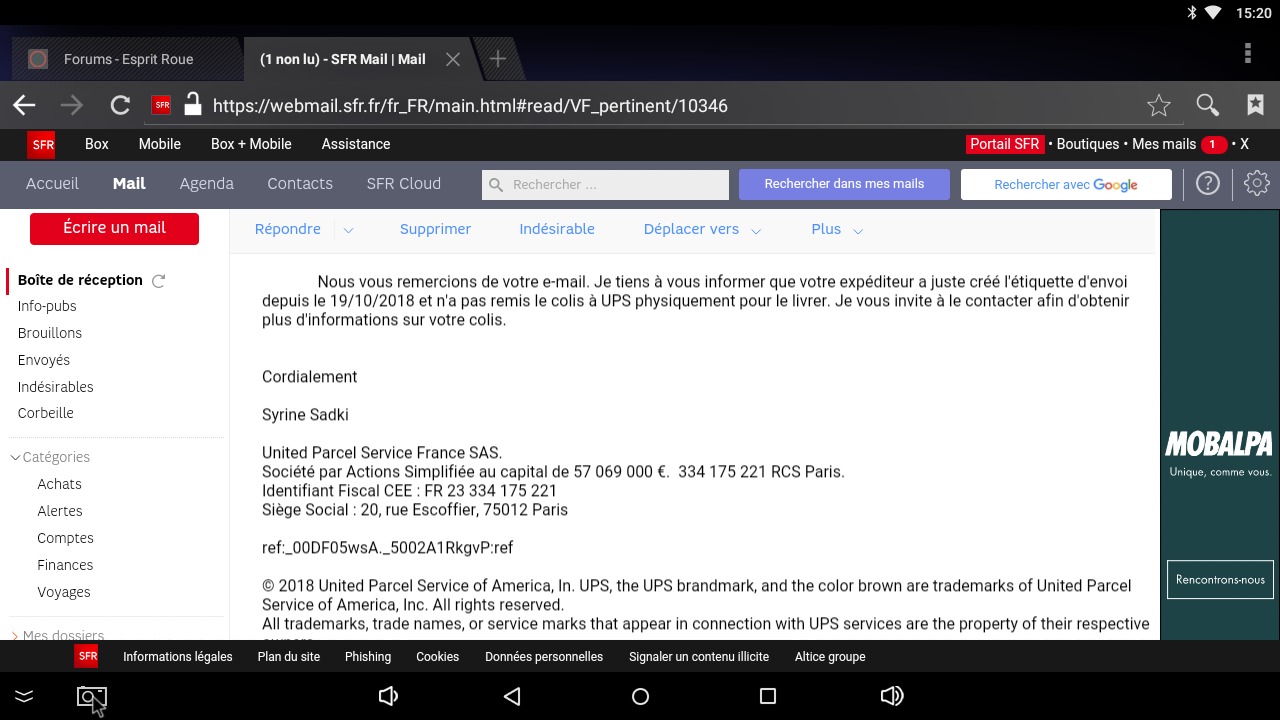The image size is (1280, 720).
Task: Tap the Android recent apps square
Action: [768, 696]
